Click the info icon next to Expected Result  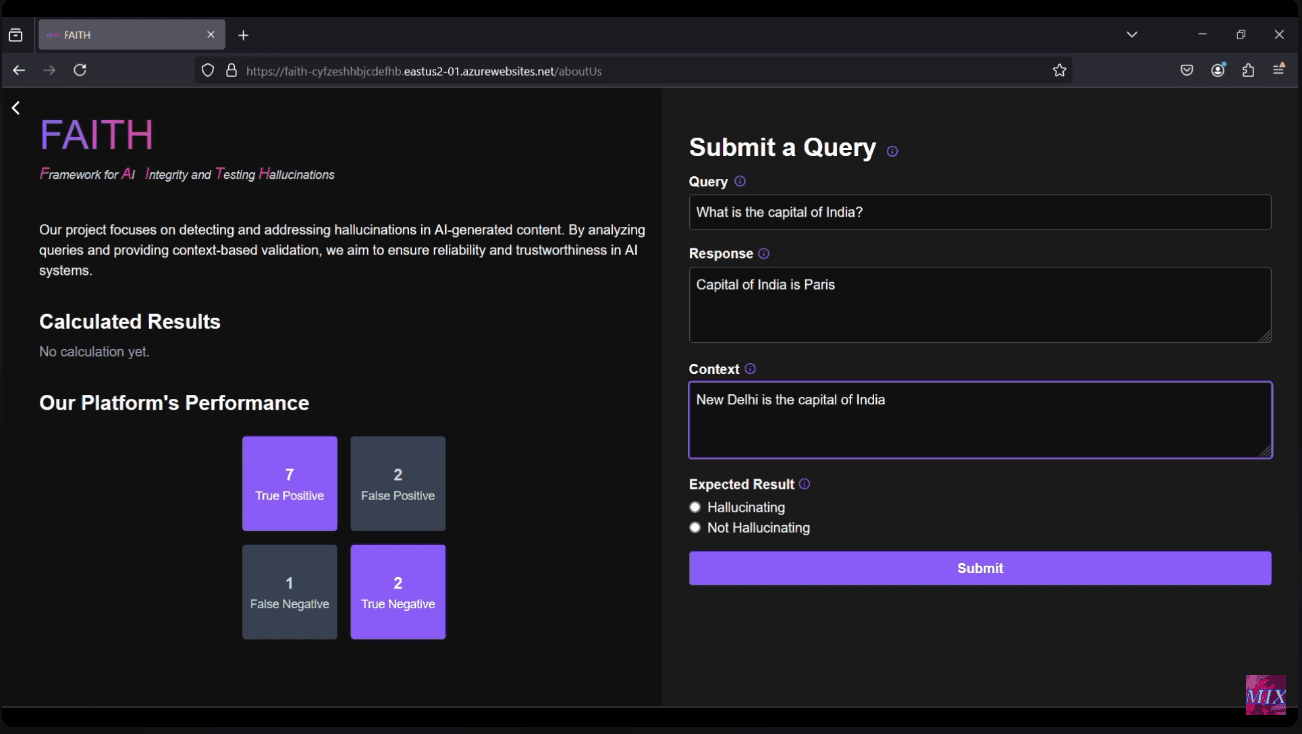(804, 484)
